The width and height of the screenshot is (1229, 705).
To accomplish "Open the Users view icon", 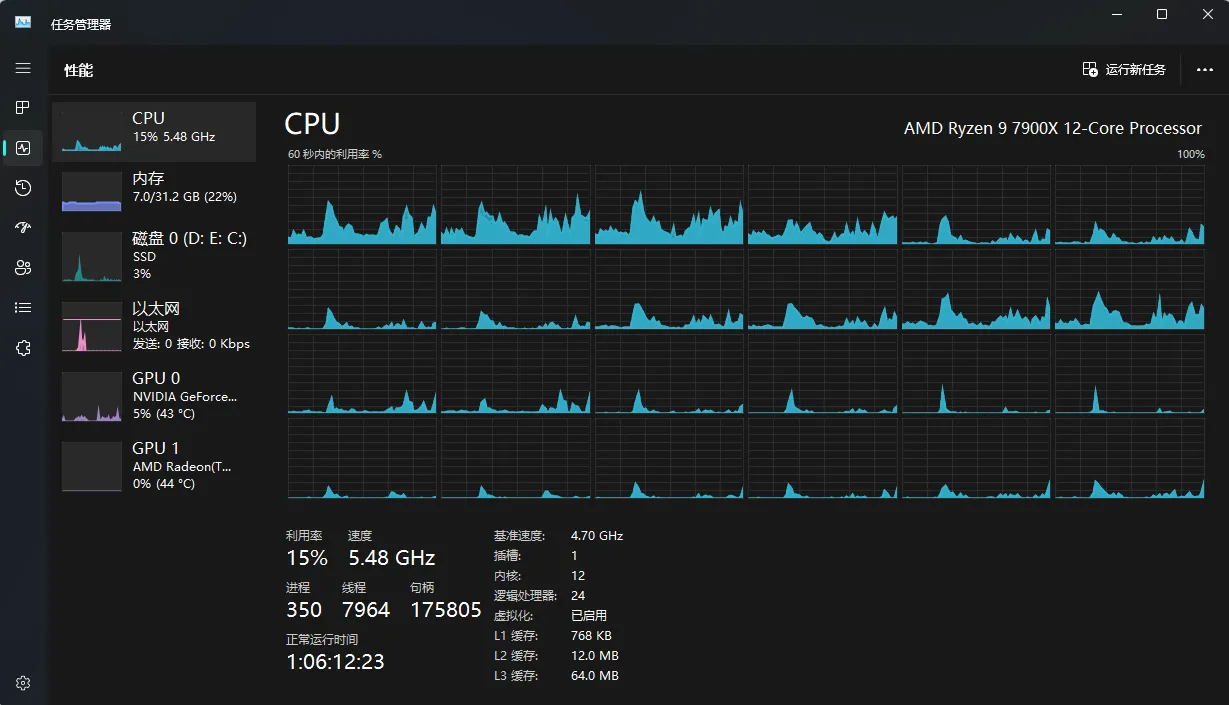I will click(23, 268).
